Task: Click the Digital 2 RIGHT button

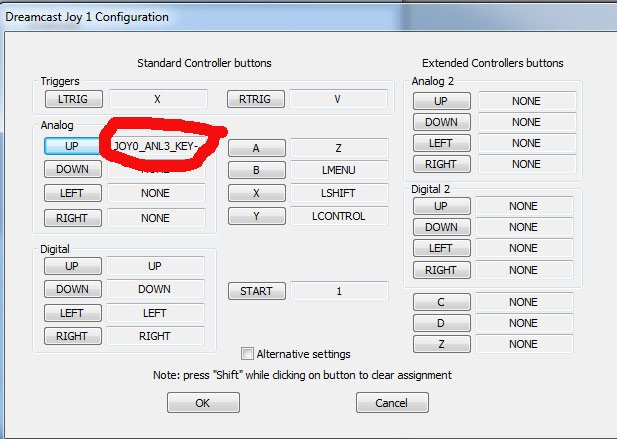Action: [442, 270]
